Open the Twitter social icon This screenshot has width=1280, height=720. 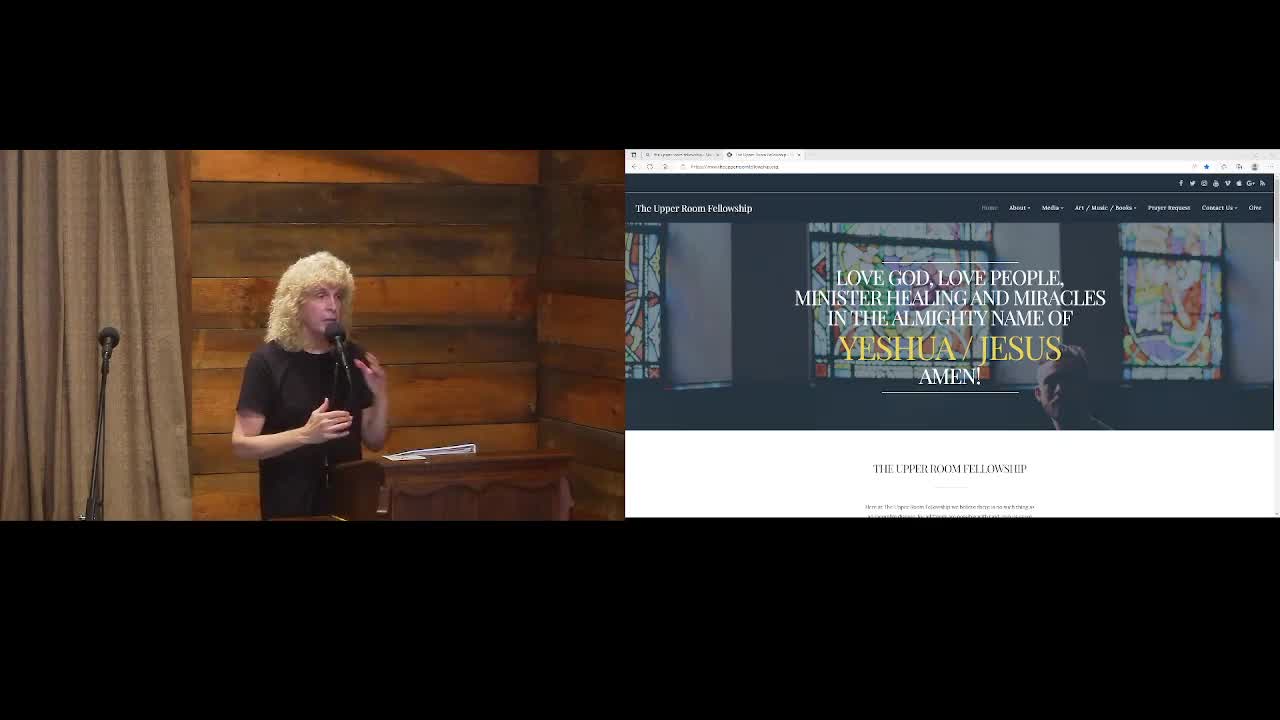pyautogui.click(x=1192, y=183)
